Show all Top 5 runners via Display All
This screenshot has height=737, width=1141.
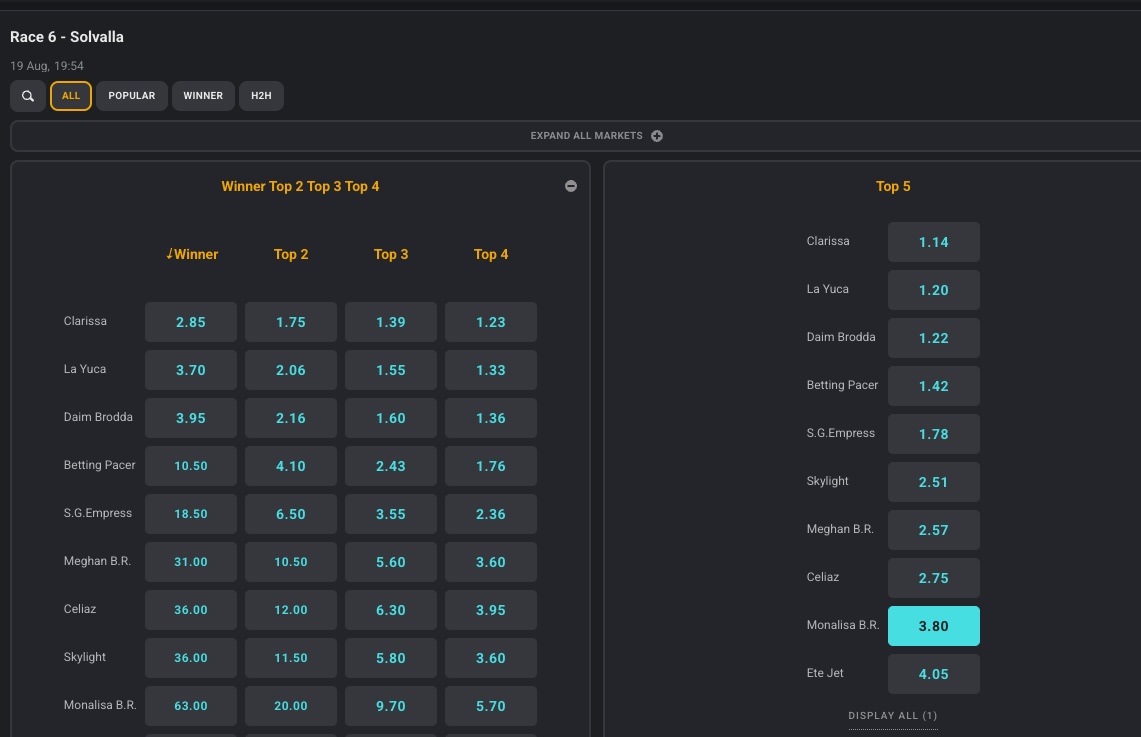[x=892, y=716]
